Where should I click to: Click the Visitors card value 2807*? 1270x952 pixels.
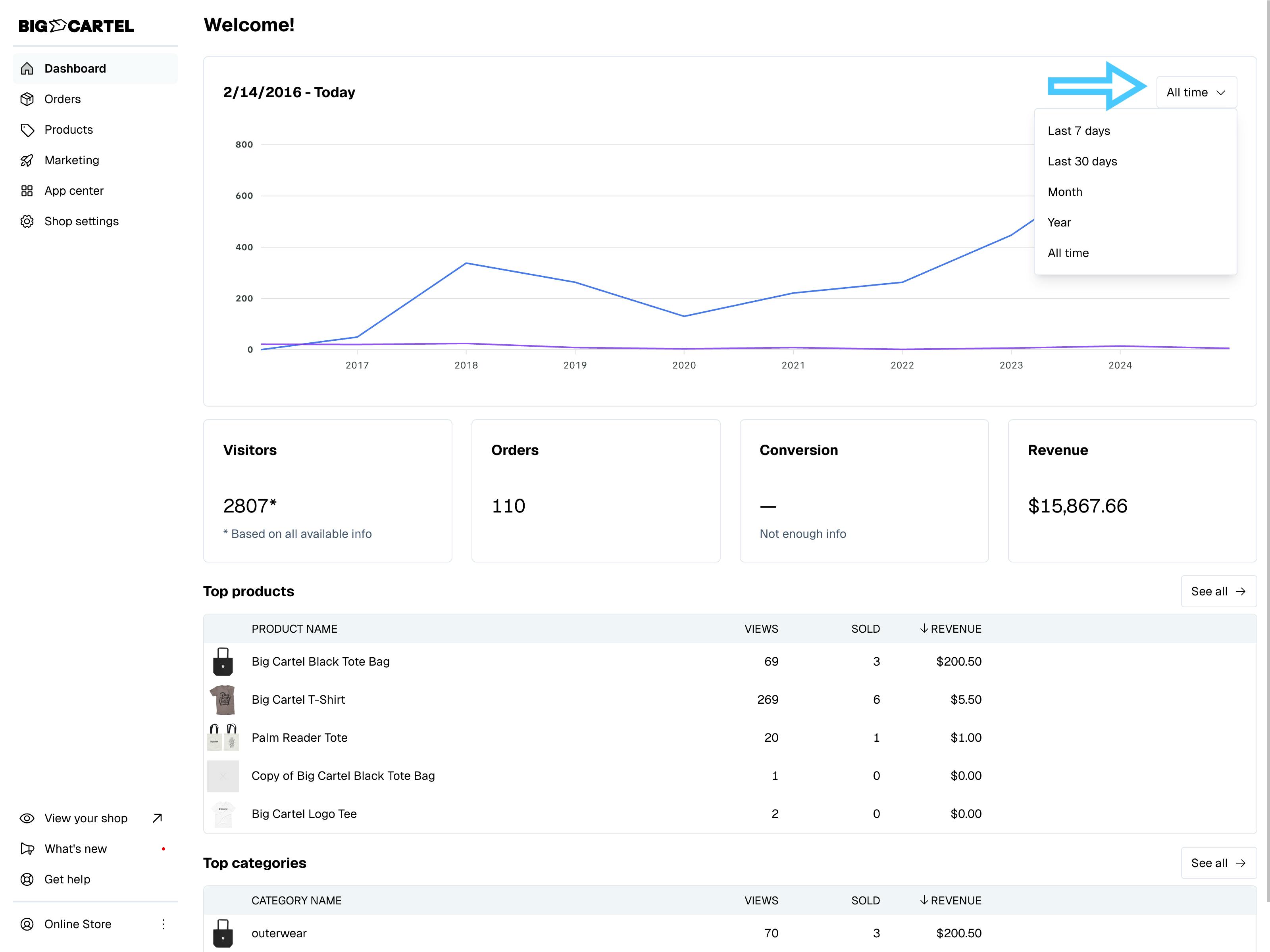pyautogui.click(x=250, y=506)
